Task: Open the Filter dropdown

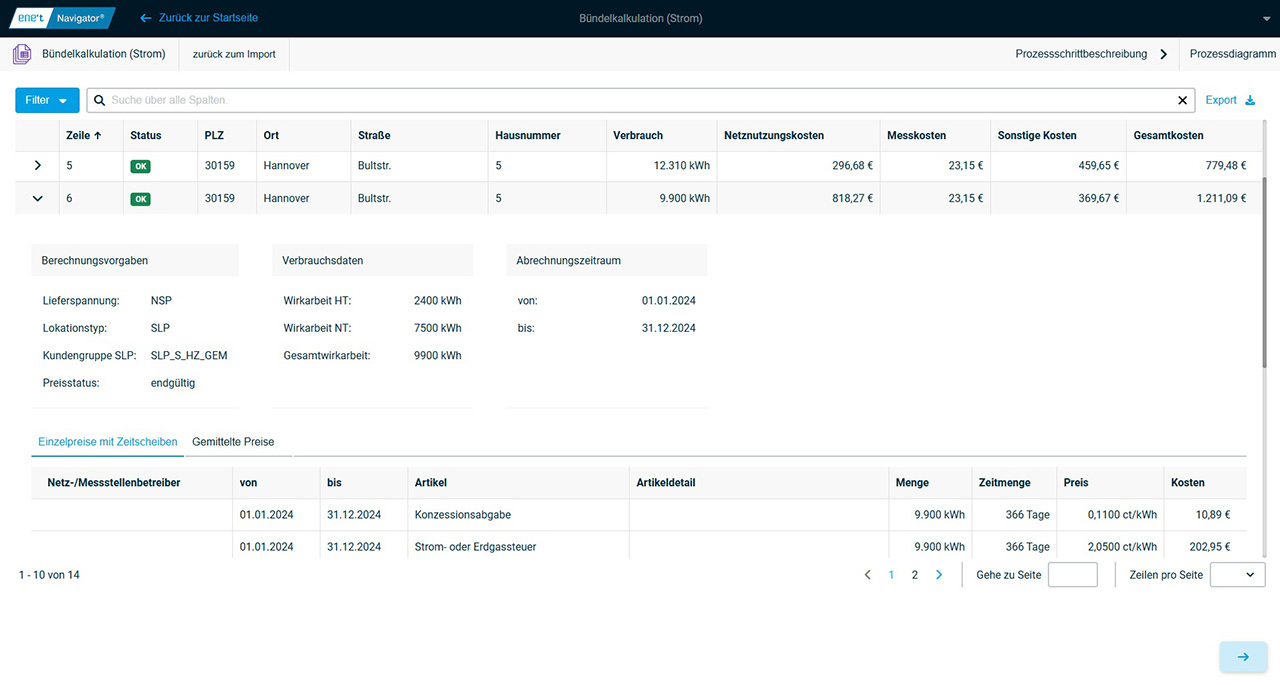Action: pos(47,100)
